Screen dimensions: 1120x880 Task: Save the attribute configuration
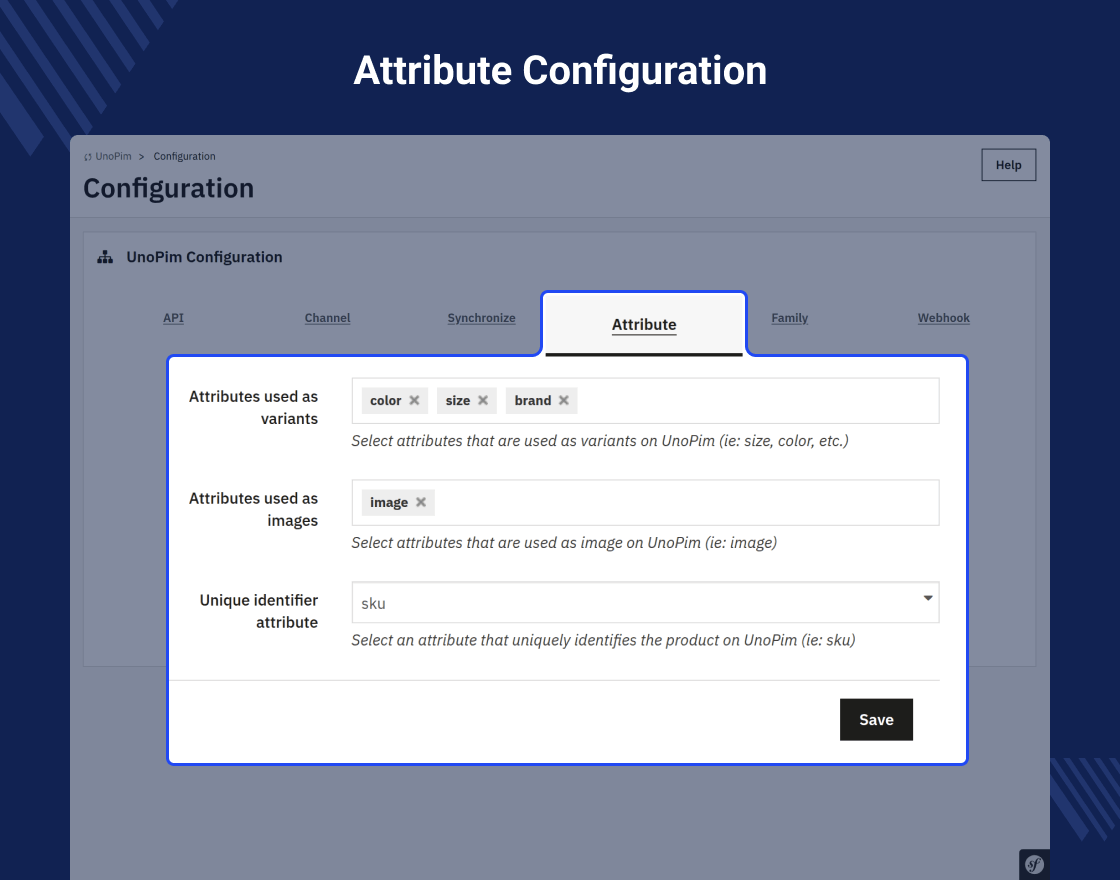(x=876, y=719)
